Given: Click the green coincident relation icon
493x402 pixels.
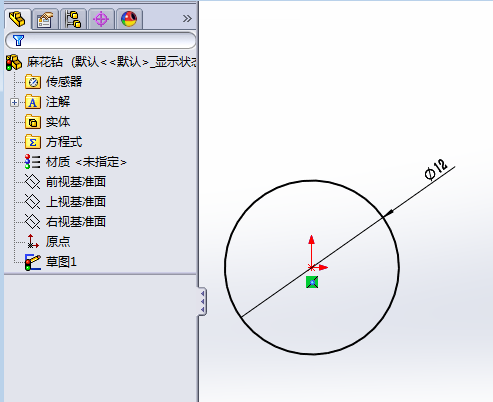Looking at the screenshot, I should (312, 282).
